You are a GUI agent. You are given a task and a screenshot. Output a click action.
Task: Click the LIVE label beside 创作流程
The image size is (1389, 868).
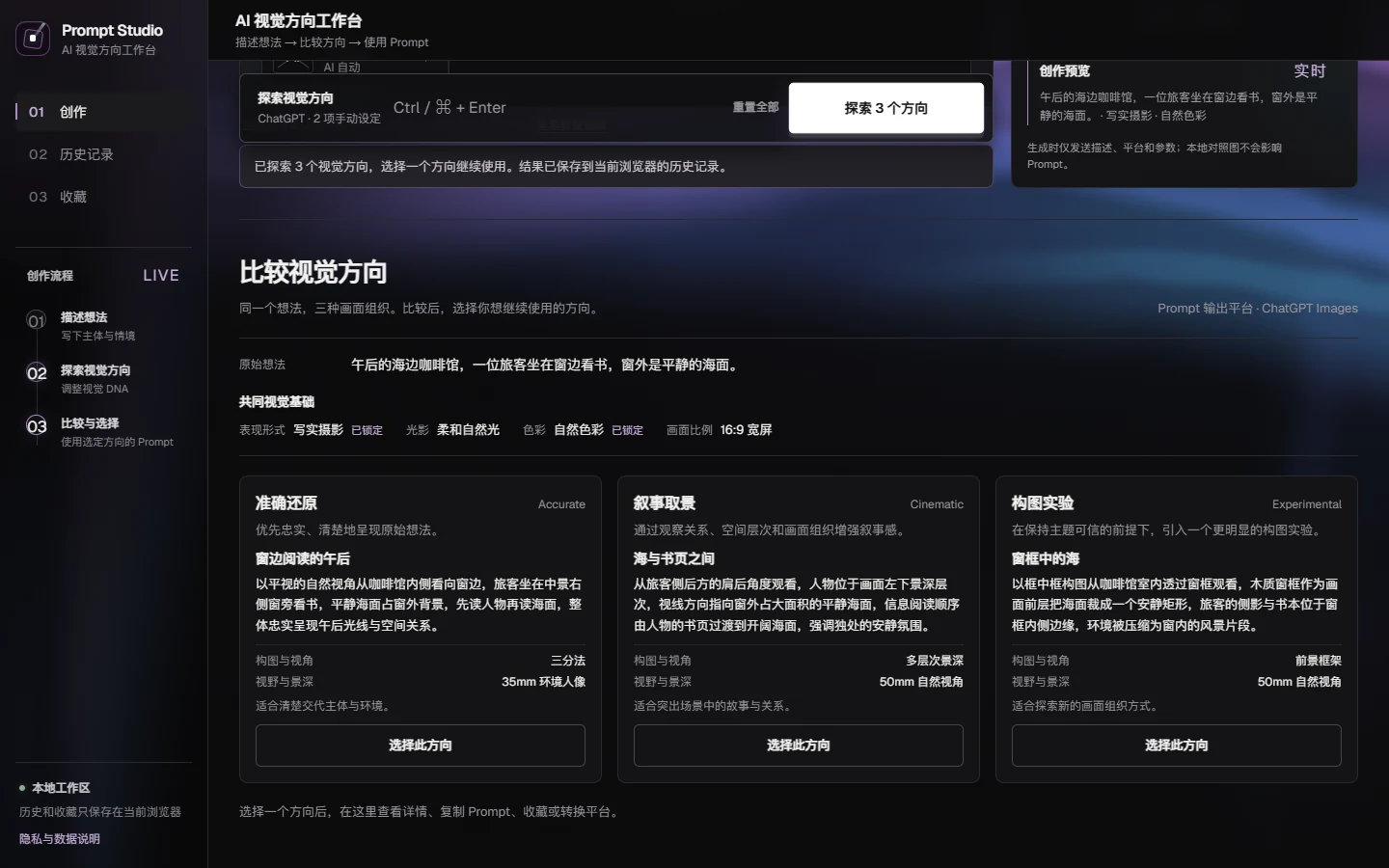161,276
